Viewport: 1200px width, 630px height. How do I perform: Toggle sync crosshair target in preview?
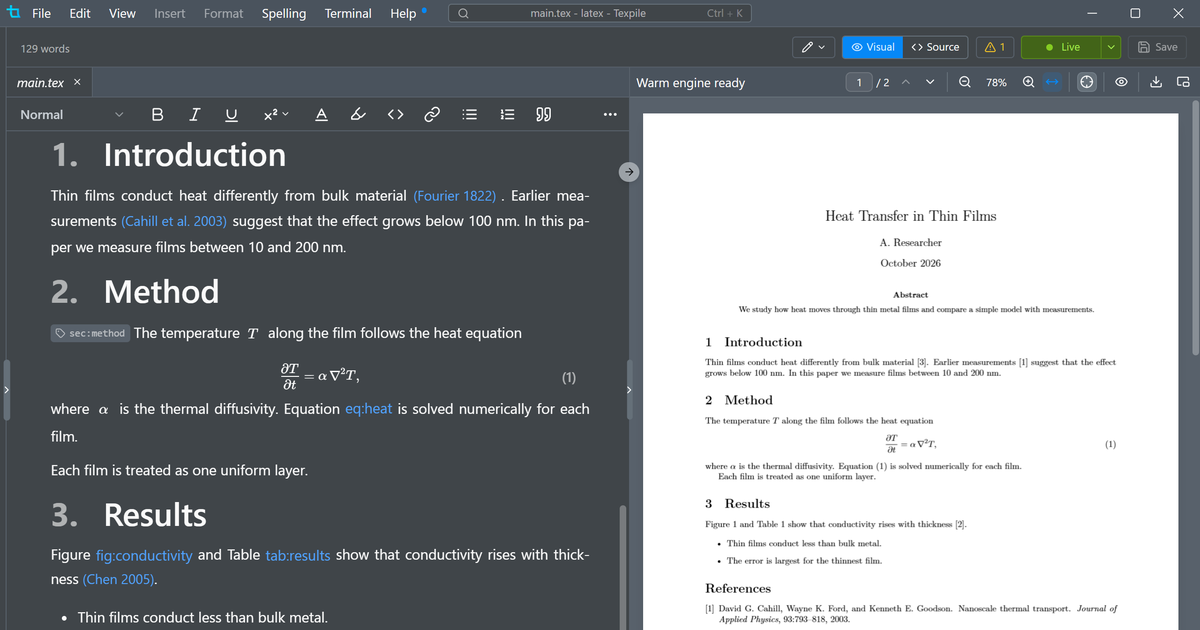click(1086, 83)
